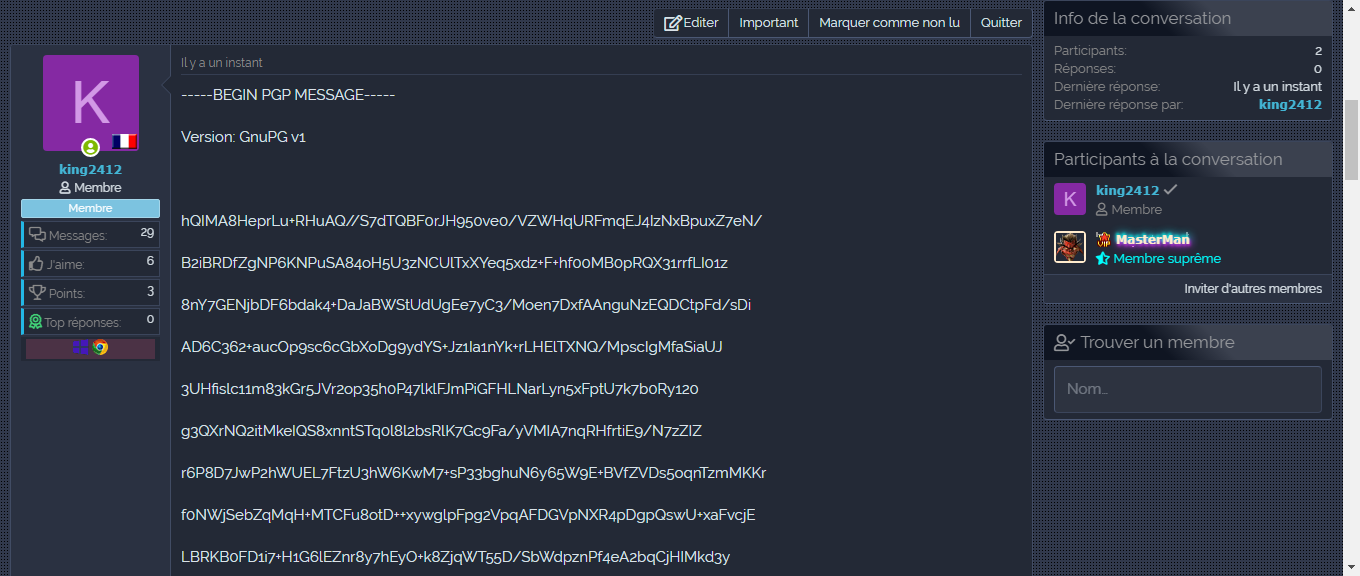This screenshot has width=1360, height=576.
Task: Leave conversation with Quitter button
Action: (x=1001, y=23)
